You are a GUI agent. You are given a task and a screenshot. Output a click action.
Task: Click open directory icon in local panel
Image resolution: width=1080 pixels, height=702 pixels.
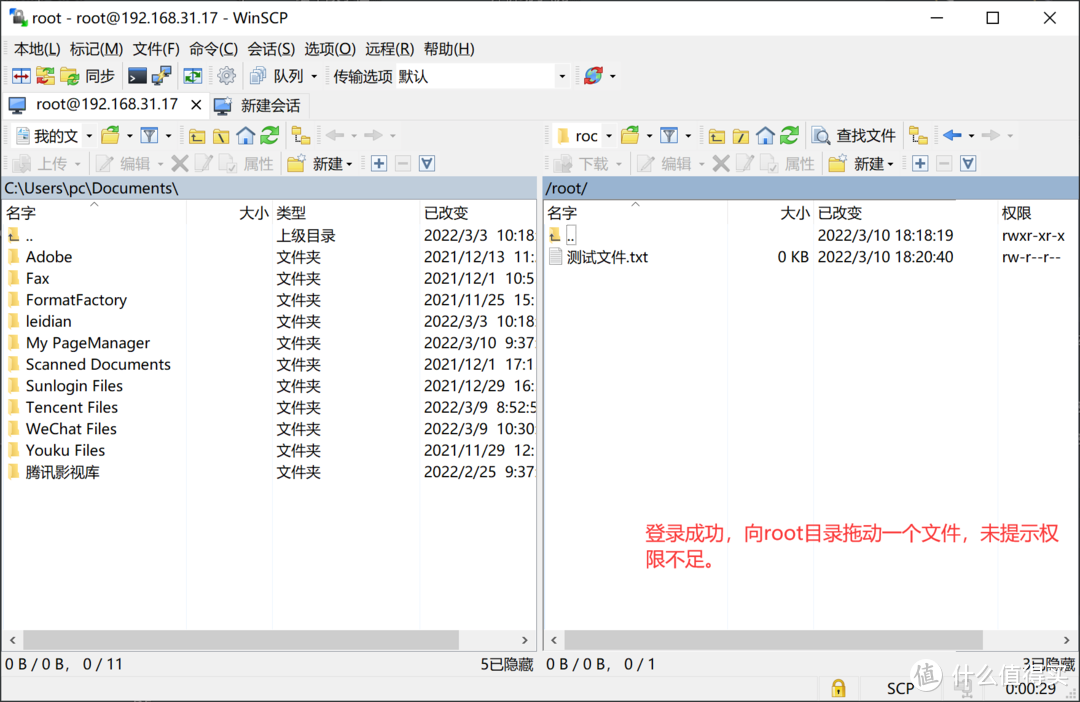(110, 136)
